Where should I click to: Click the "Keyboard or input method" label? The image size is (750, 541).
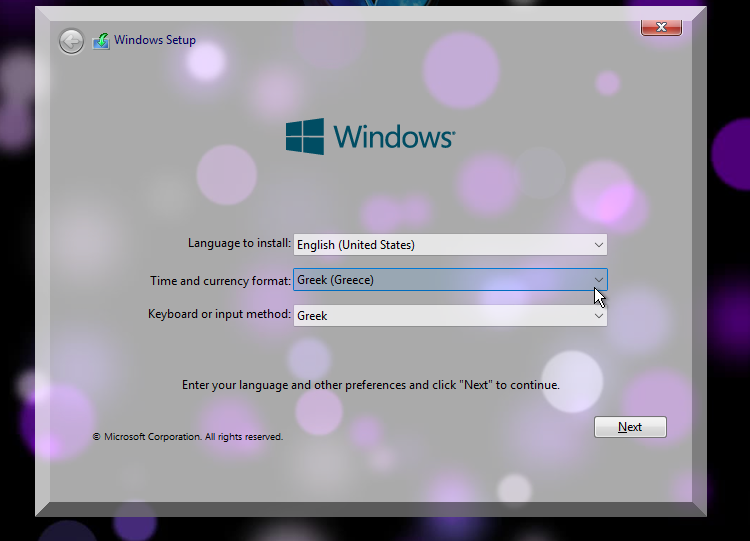(219, 314)
